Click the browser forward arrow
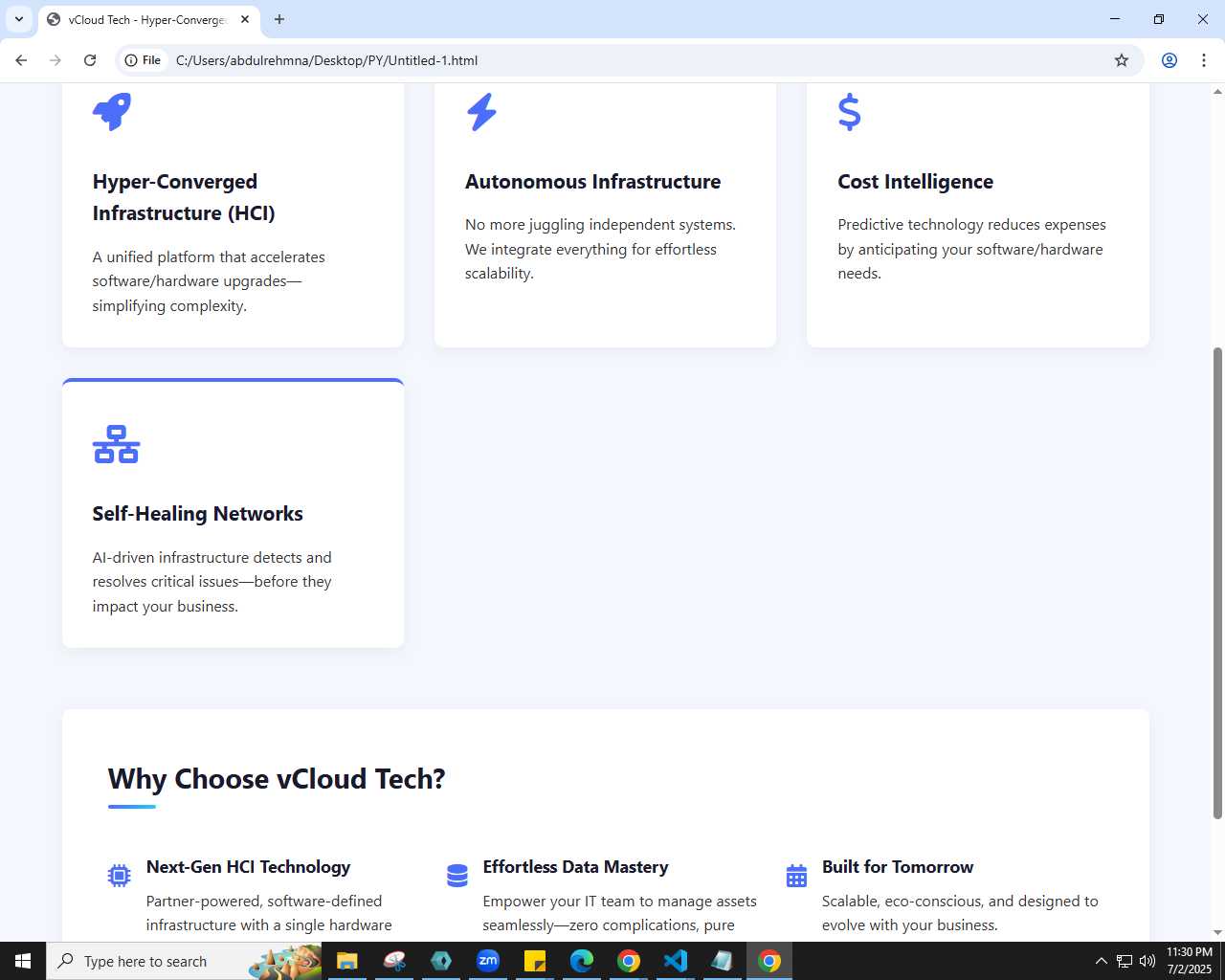Screen dimensions: 1225x980 [56, 60]
